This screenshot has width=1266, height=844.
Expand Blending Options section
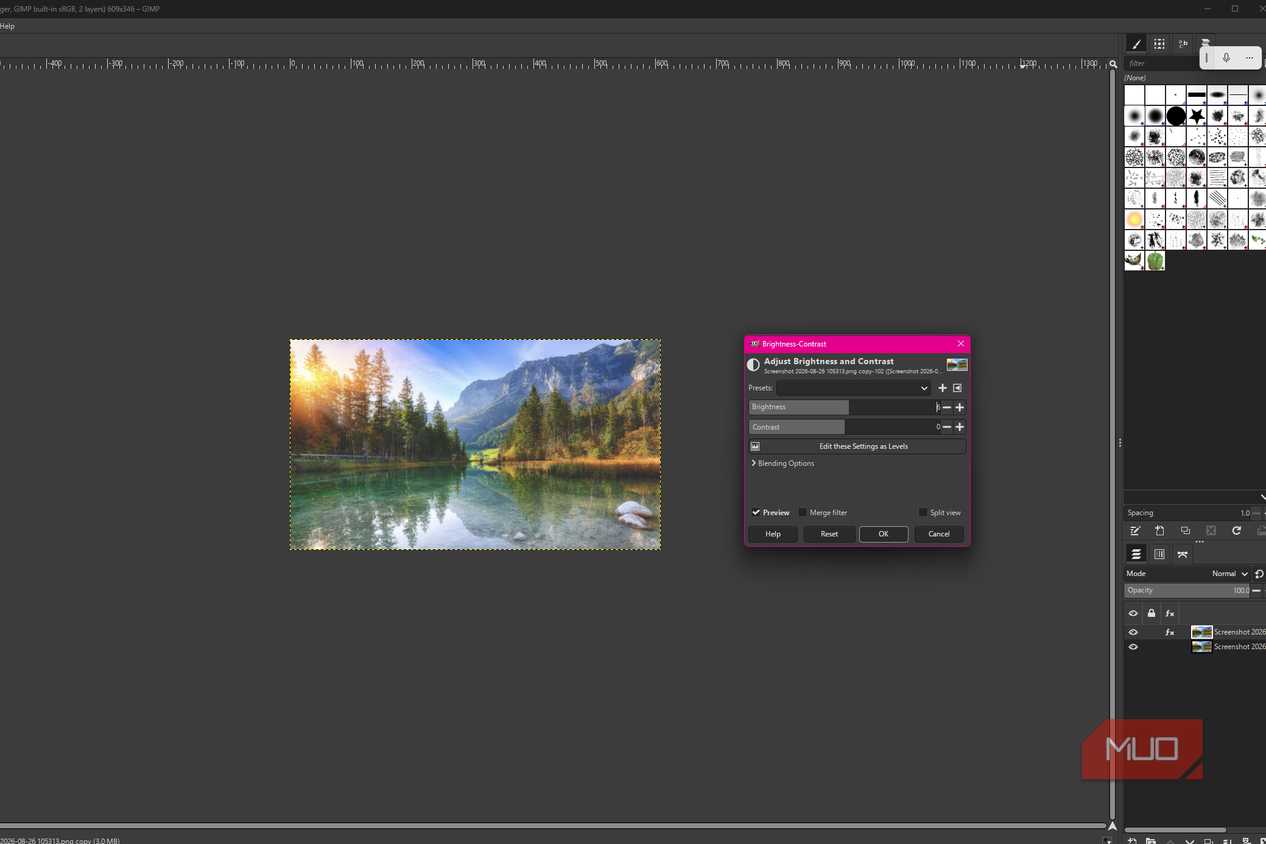[x=783, y=463]
